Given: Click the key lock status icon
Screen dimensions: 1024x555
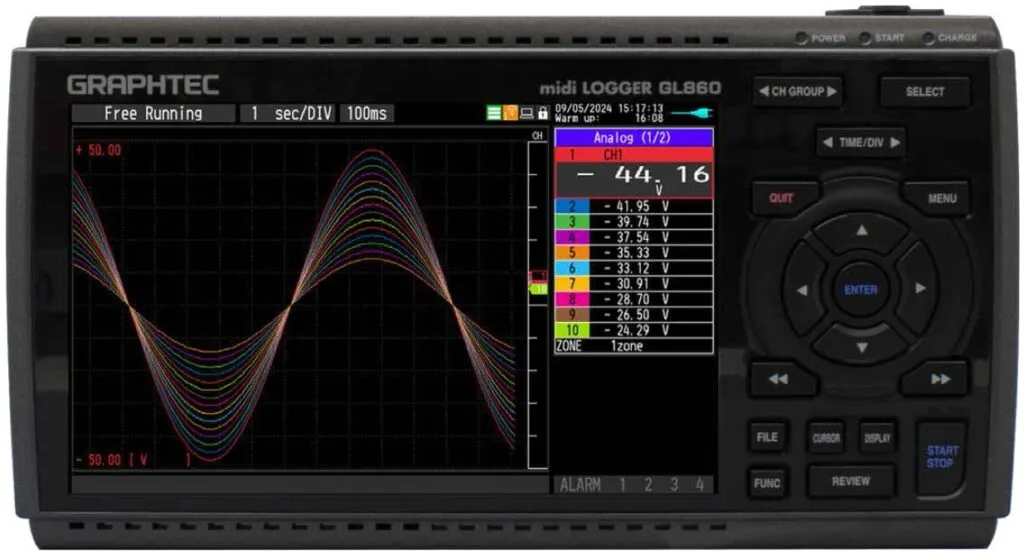Looking at the screenshot, I should coord(543,113).
